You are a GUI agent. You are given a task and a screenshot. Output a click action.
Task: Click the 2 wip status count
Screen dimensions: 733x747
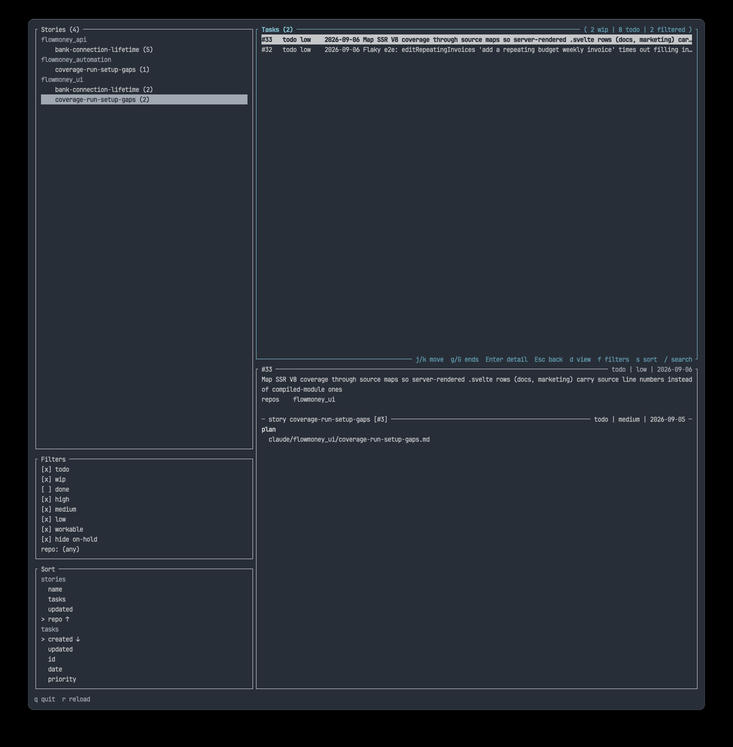599,30
